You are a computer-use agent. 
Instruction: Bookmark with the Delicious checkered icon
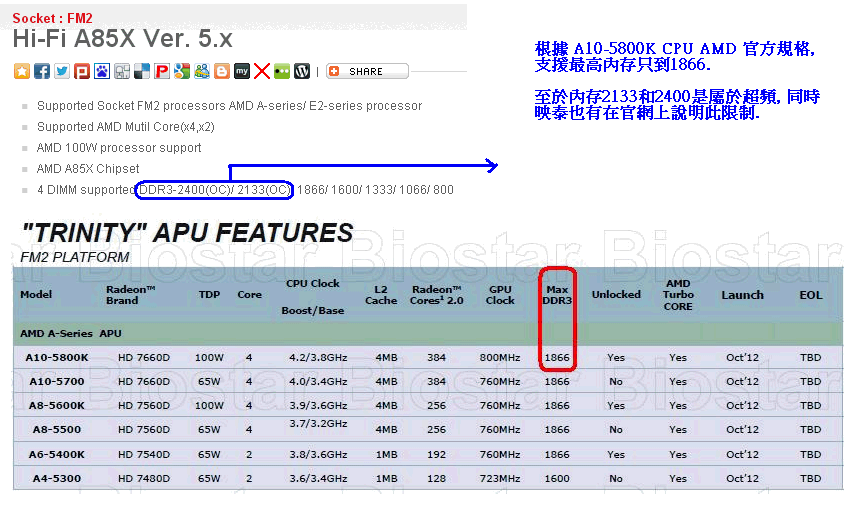(142, 71)
